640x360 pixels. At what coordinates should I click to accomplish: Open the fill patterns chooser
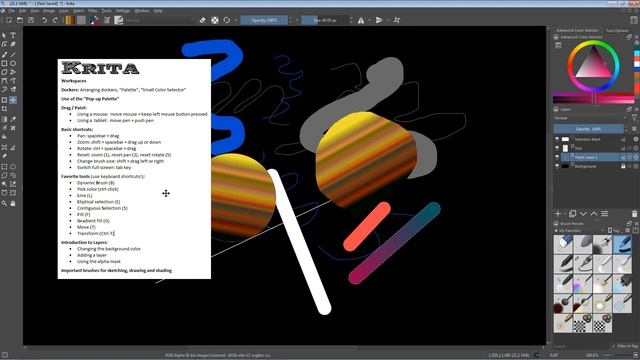81,20
